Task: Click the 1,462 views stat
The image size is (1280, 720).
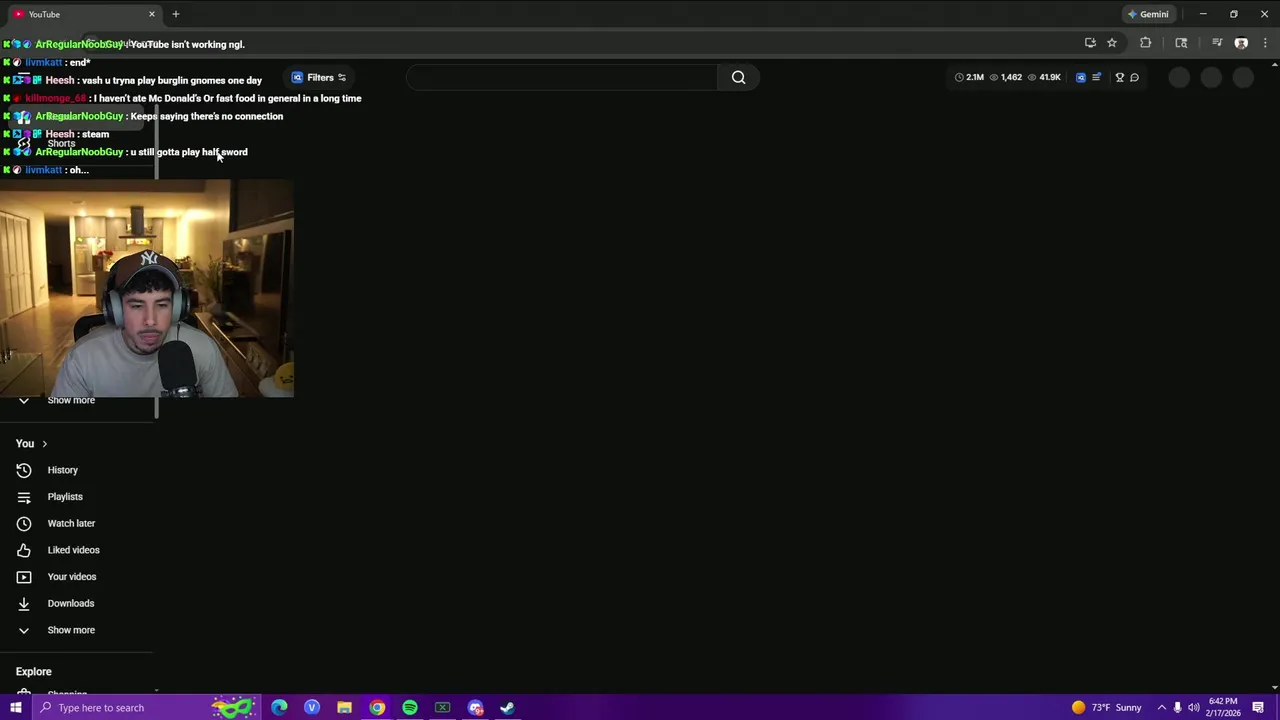Action: (x=1006, y=77)
